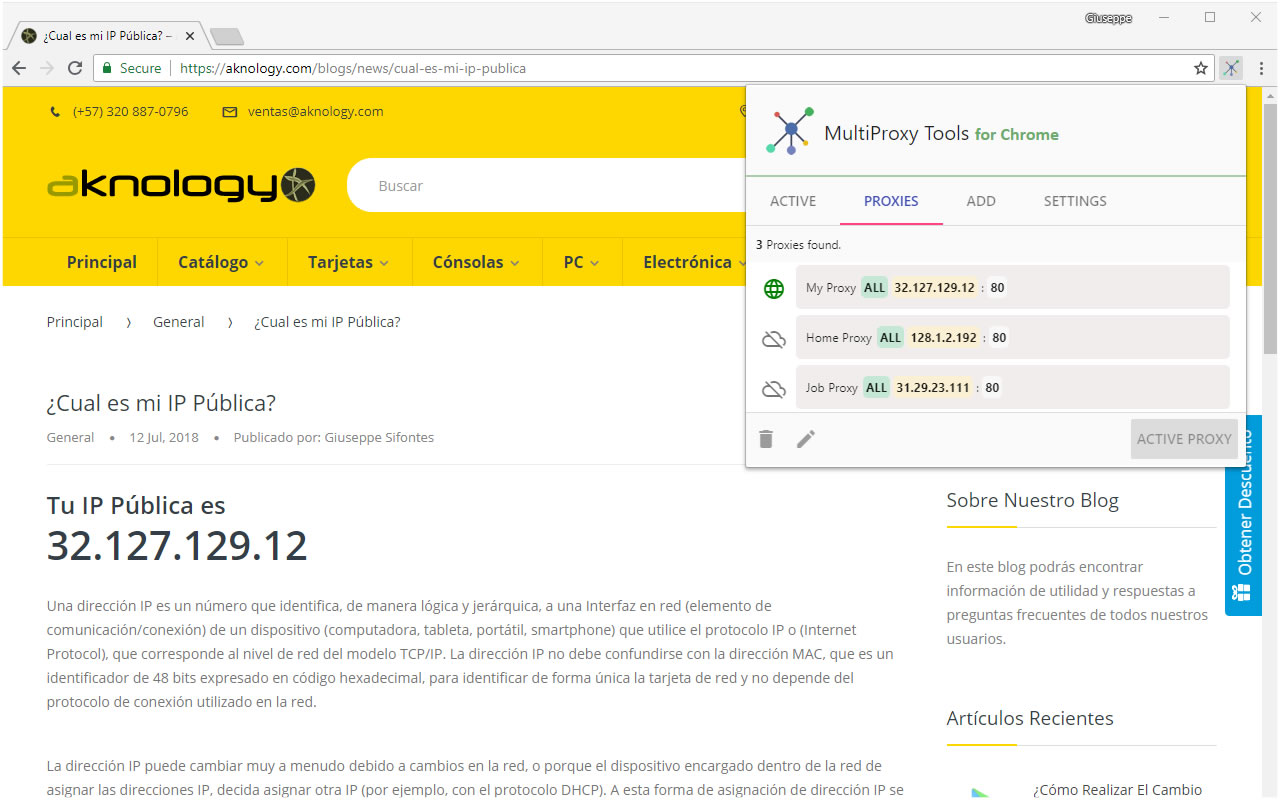Open the Obtener Descuento side tab
Screen dimensions: 1280x800
1243,515
